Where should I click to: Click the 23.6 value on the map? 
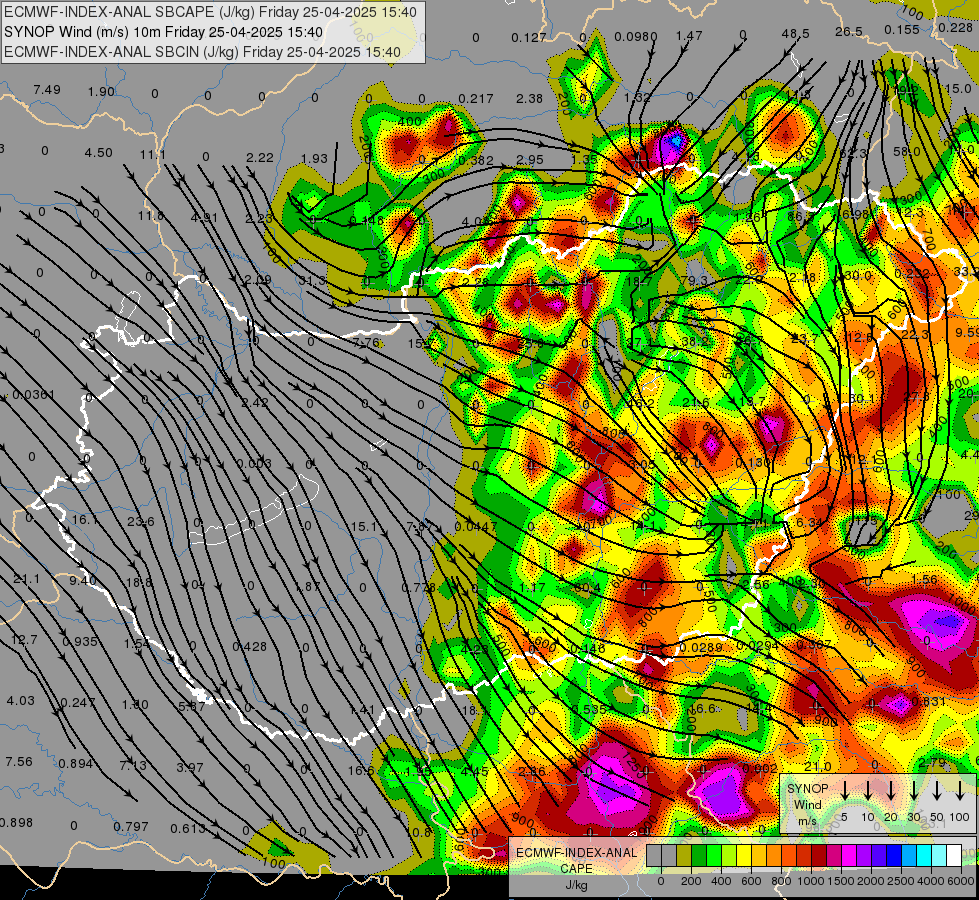tap(140, 522)
